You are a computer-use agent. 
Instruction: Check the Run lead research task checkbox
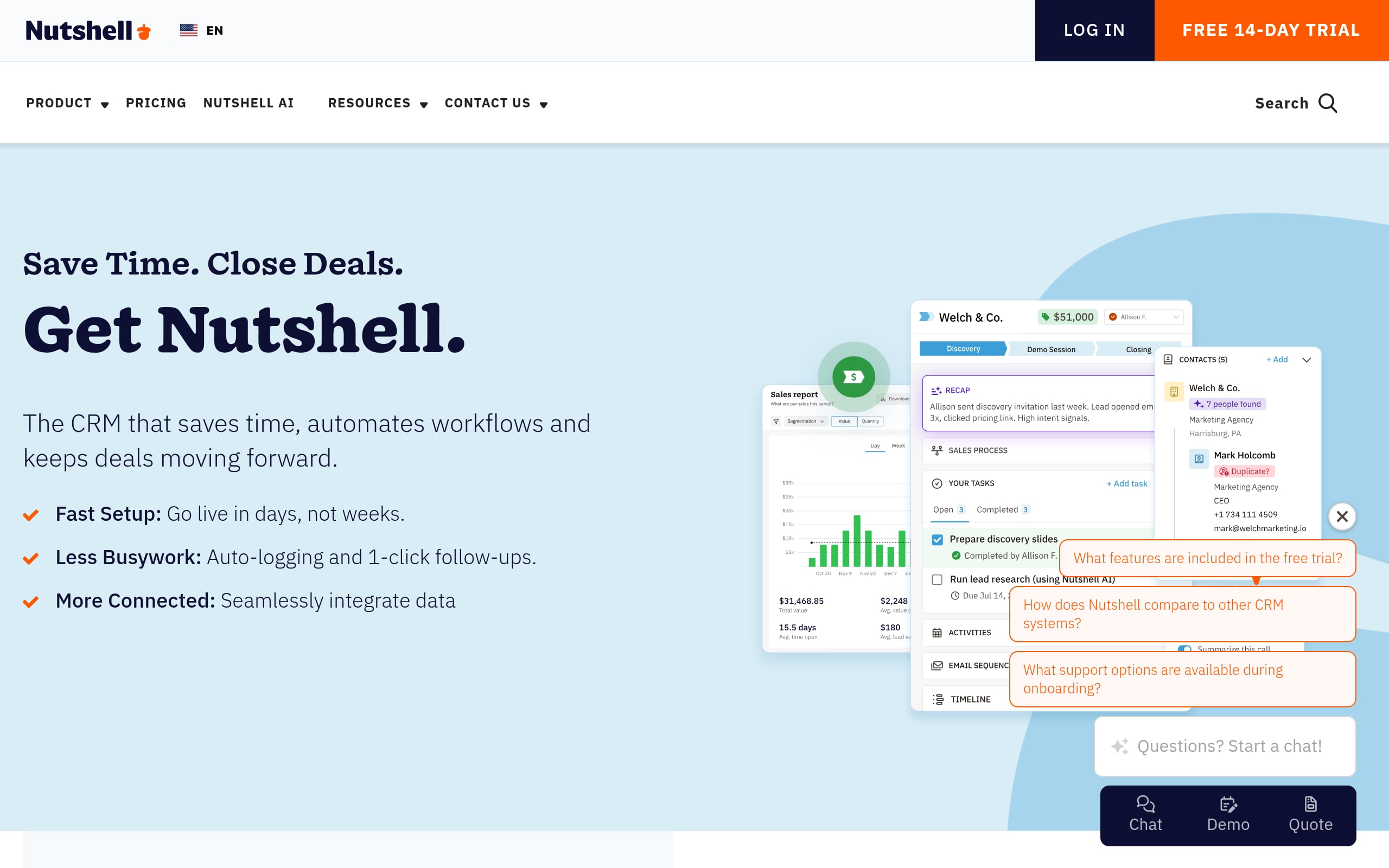[936, 580]
